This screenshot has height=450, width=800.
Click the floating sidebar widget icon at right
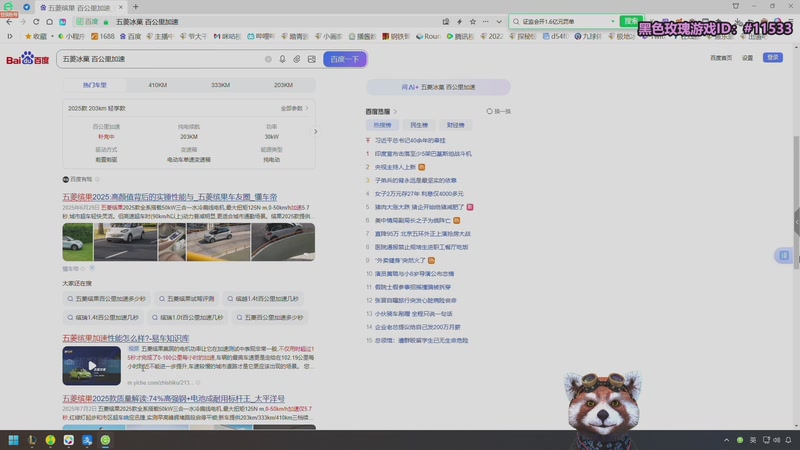pos(784,255)
